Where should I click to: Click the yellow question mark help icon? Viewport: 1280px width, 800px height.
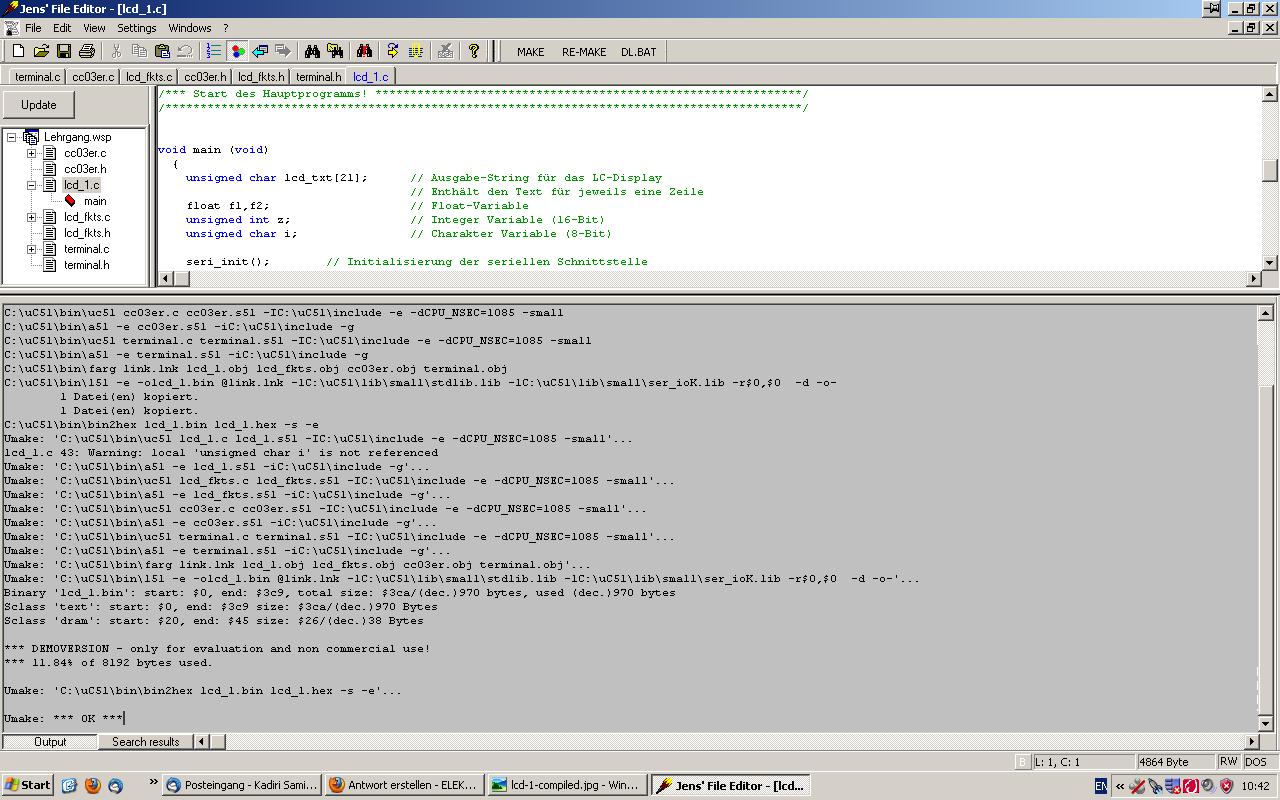[474, 51]
